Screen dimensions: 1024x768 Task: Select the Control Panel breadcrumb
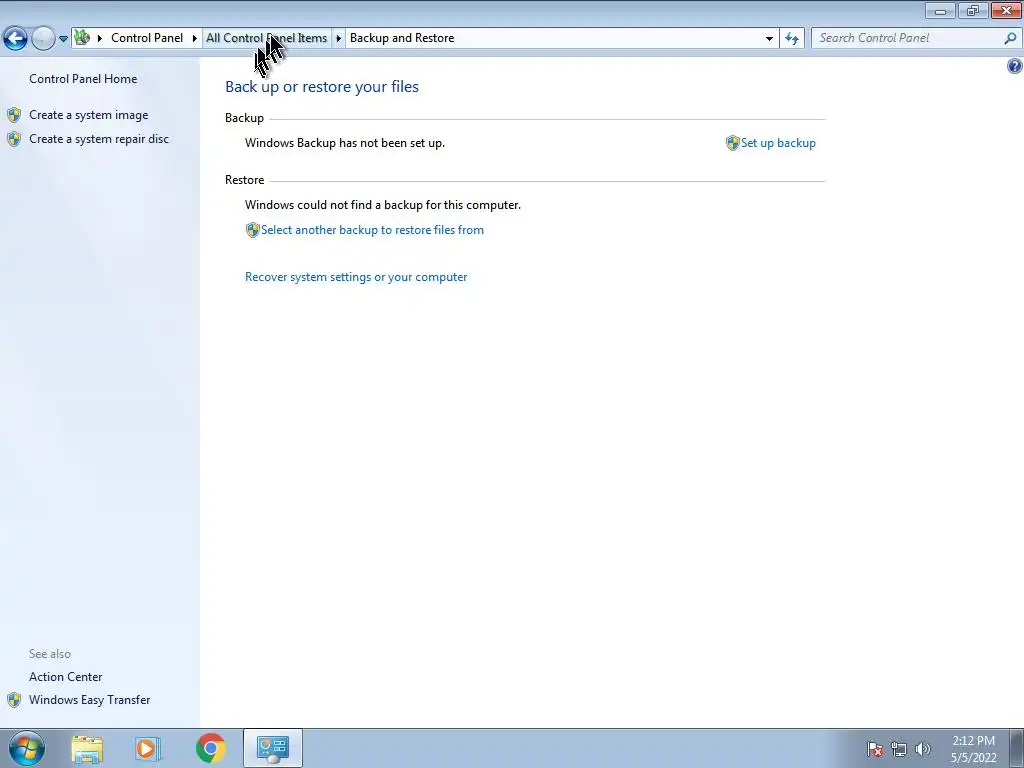pyautogui.click(x=147, y=38)
